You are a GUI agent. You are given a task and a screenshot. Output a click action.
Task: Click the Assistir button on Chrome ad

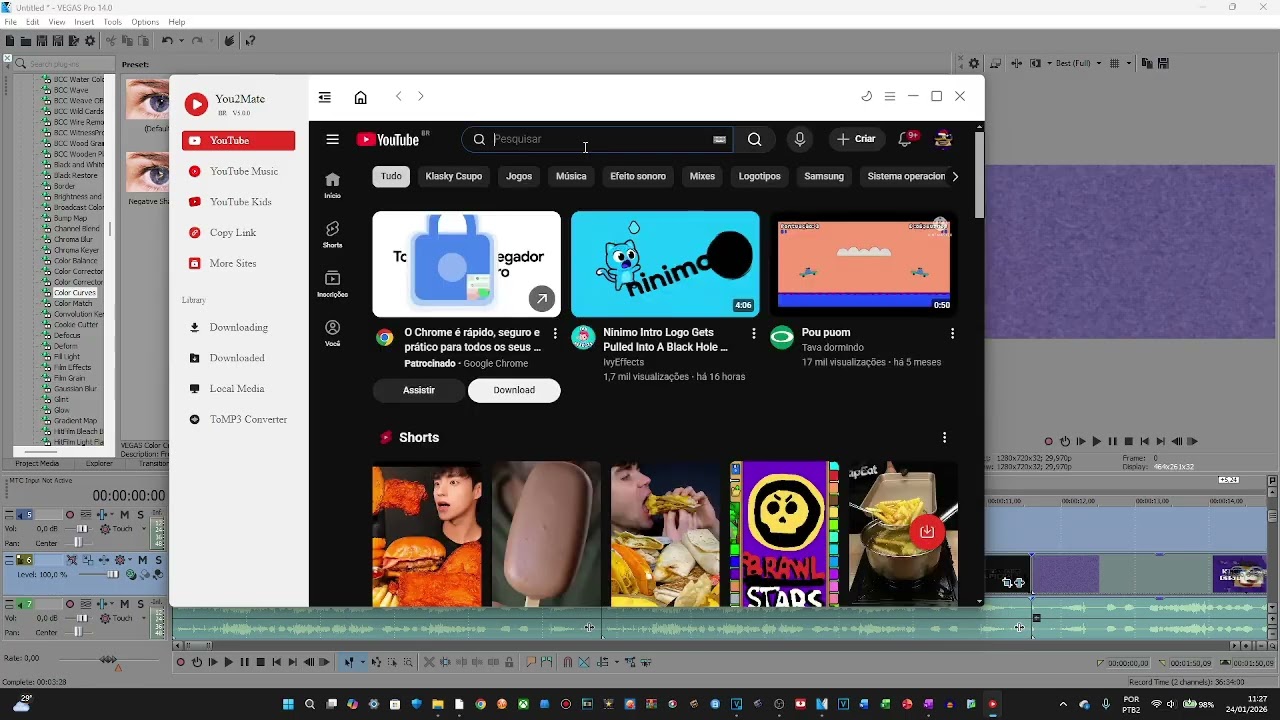419,390
